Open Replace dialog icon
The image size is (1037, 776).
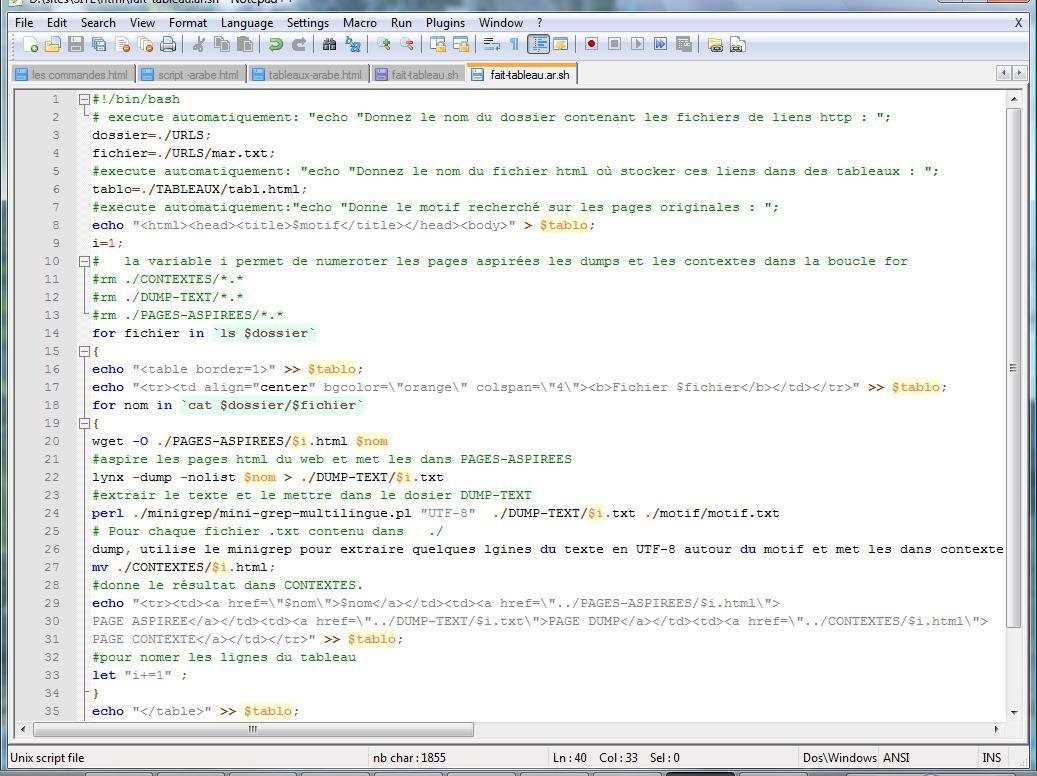tap(353, 45)
